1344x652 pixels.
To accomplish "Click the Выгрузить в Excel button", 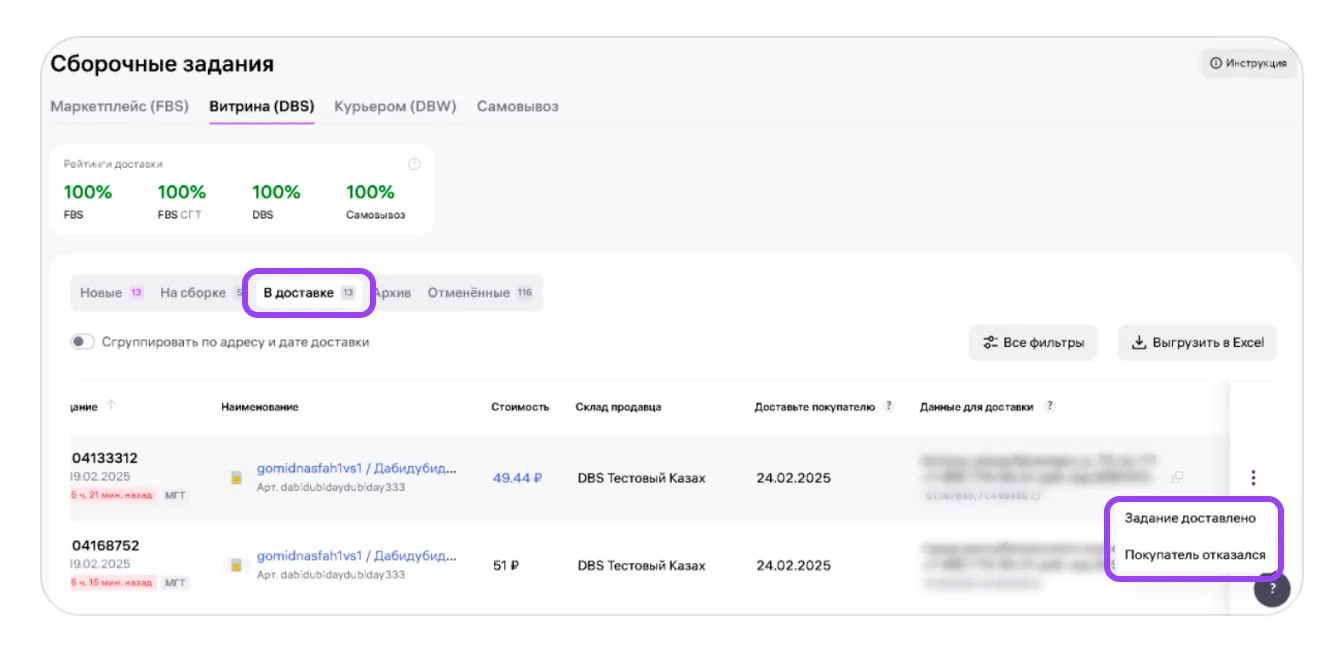I will 1197,342.
